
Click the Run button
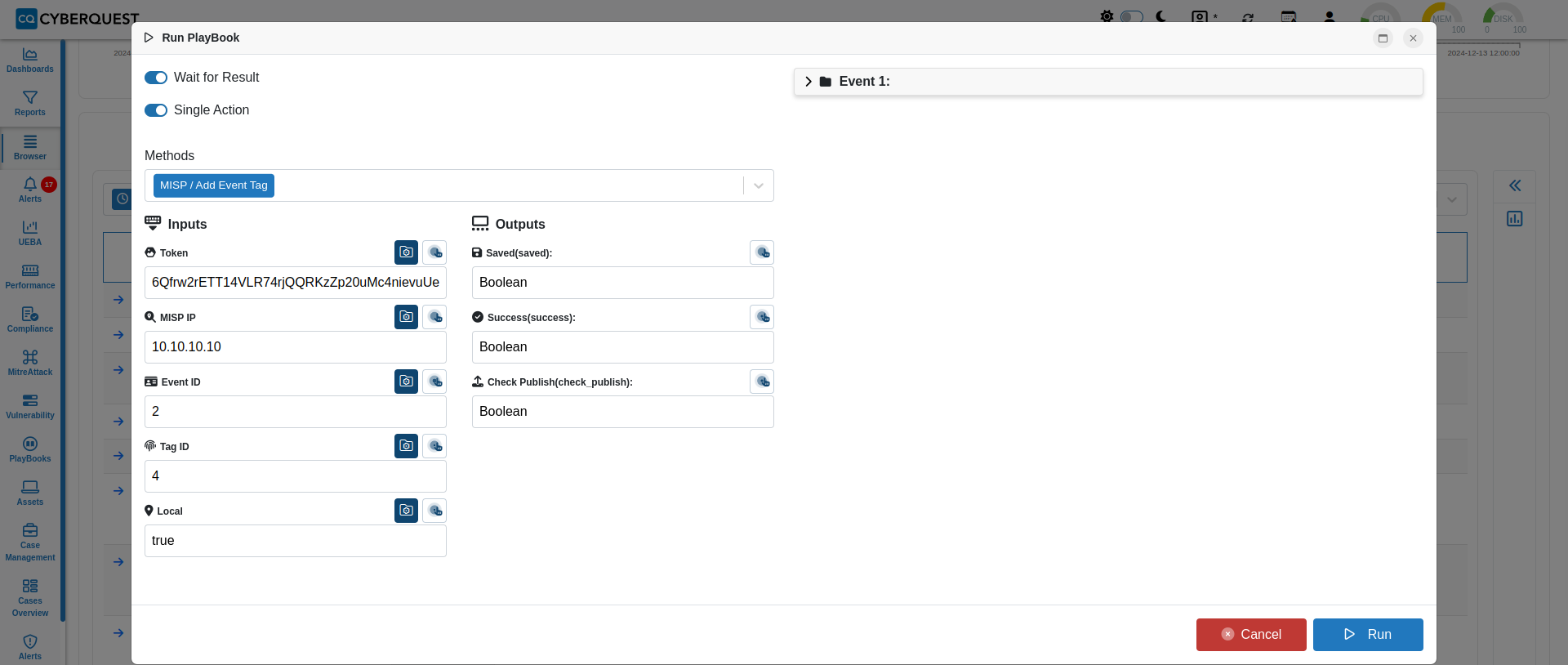click(x=1368, y=635)
